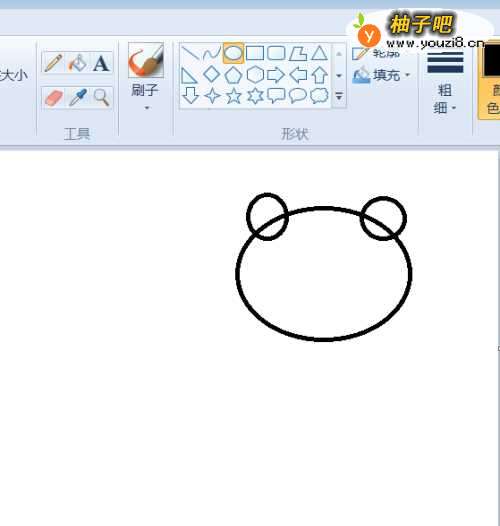Choose the five-point star shape
This screenshot has height=526, width=500.
click(x=234, y=96)
